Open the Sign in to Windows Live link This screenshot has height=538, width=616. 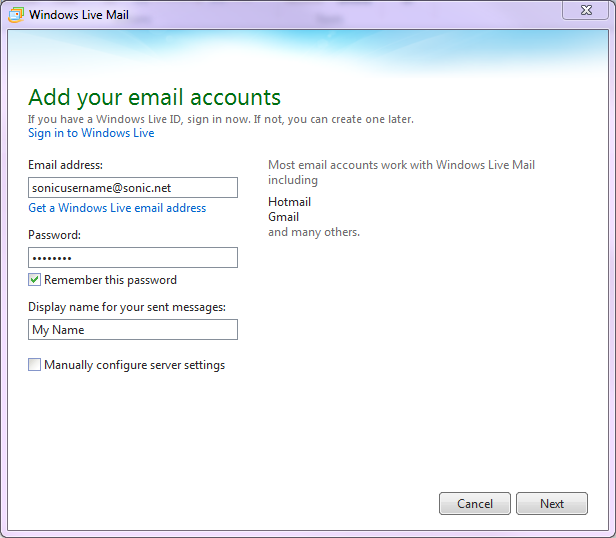pos(91,133)
